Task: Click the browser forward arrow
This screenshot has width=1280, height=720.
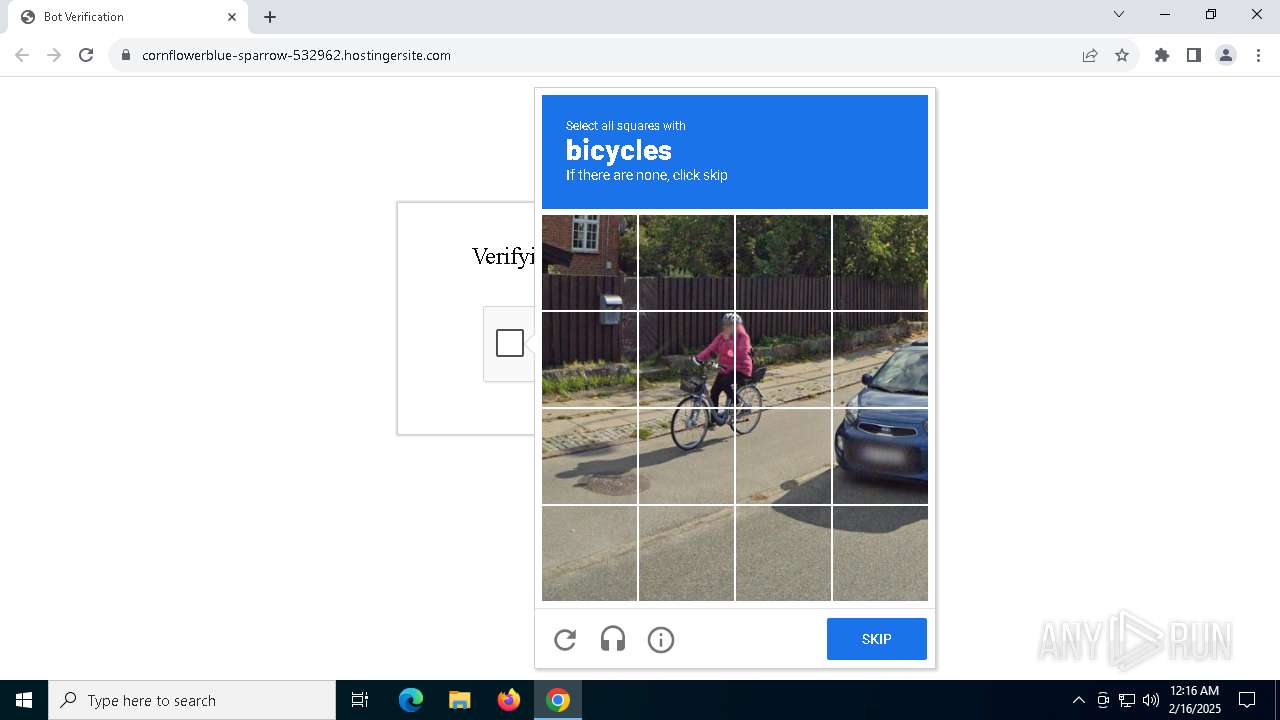Action: 54,55
